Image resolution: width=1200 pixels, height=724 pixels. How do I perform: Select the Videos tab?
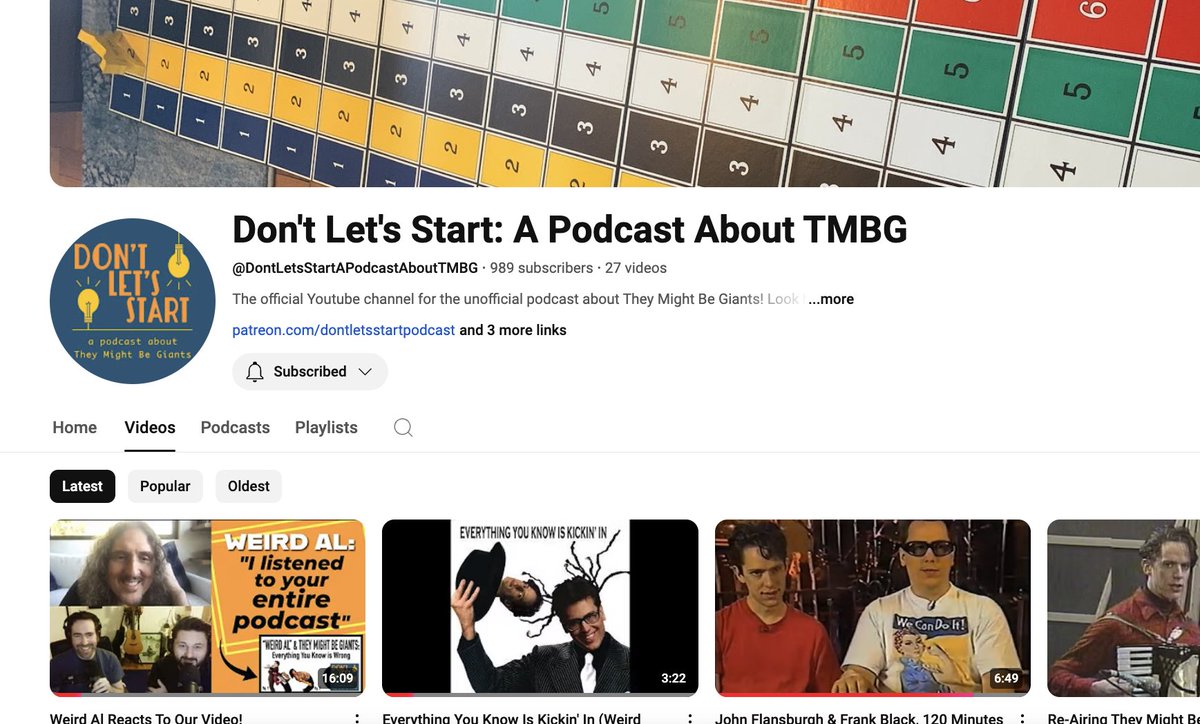click(x=150, y=428)
